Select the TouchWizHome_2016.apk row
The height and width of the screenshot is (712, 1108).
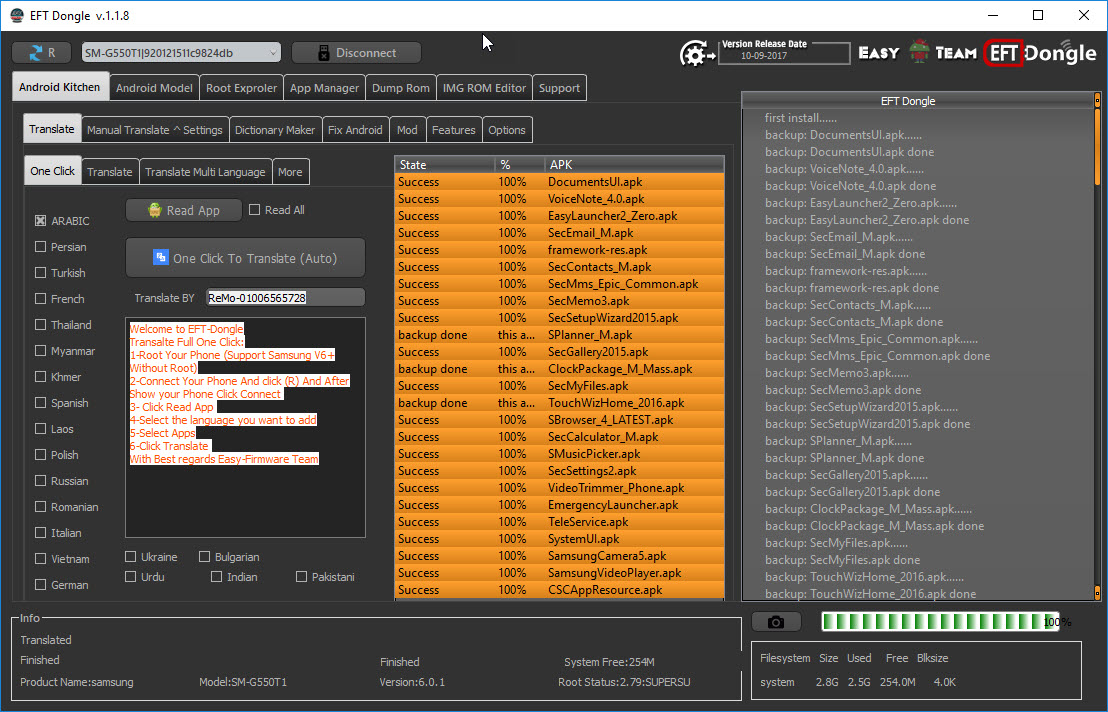(560, 403)
